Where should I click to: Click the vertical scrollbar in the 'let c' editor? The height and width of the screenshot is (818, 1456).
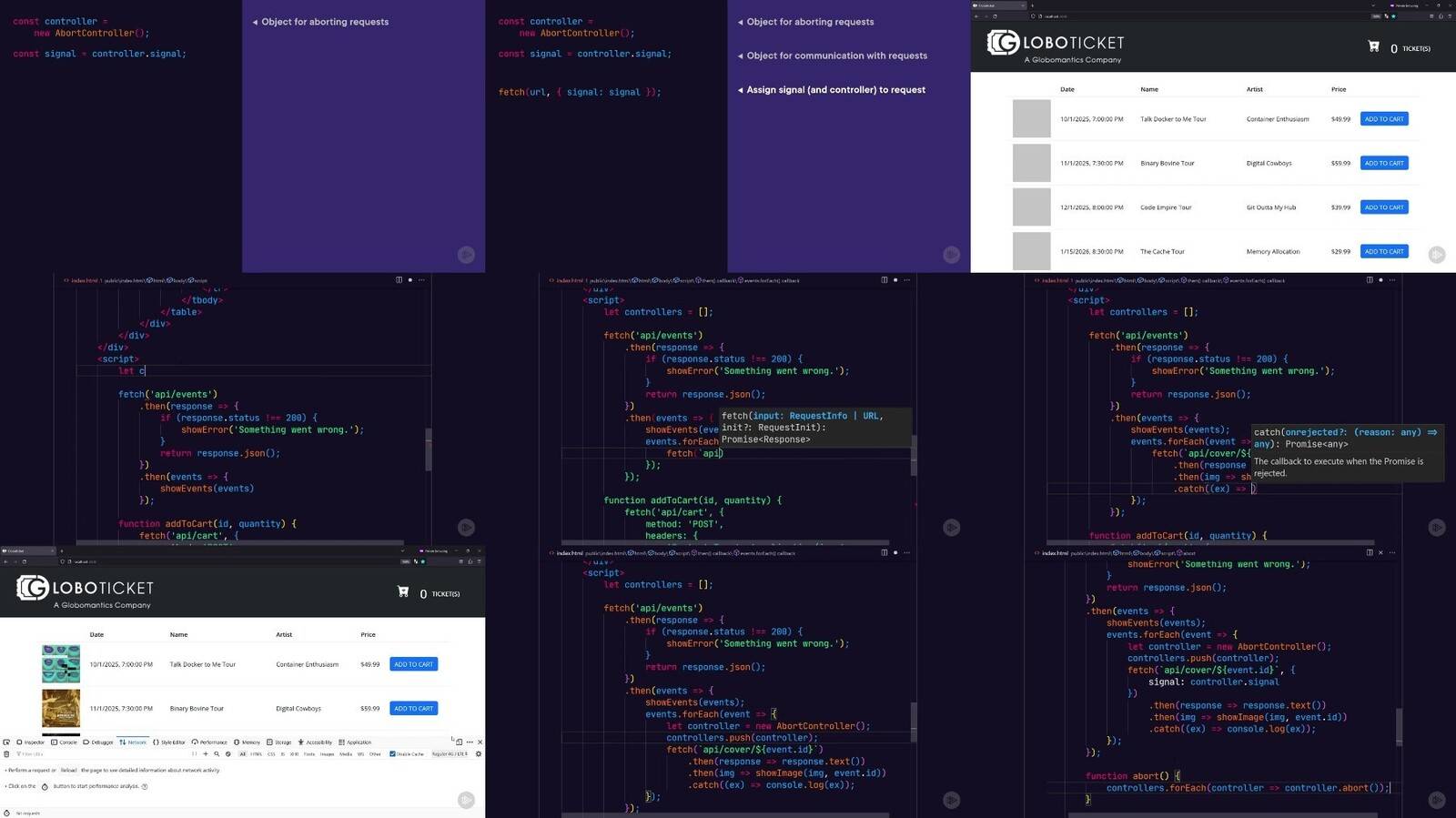[428, 449]
